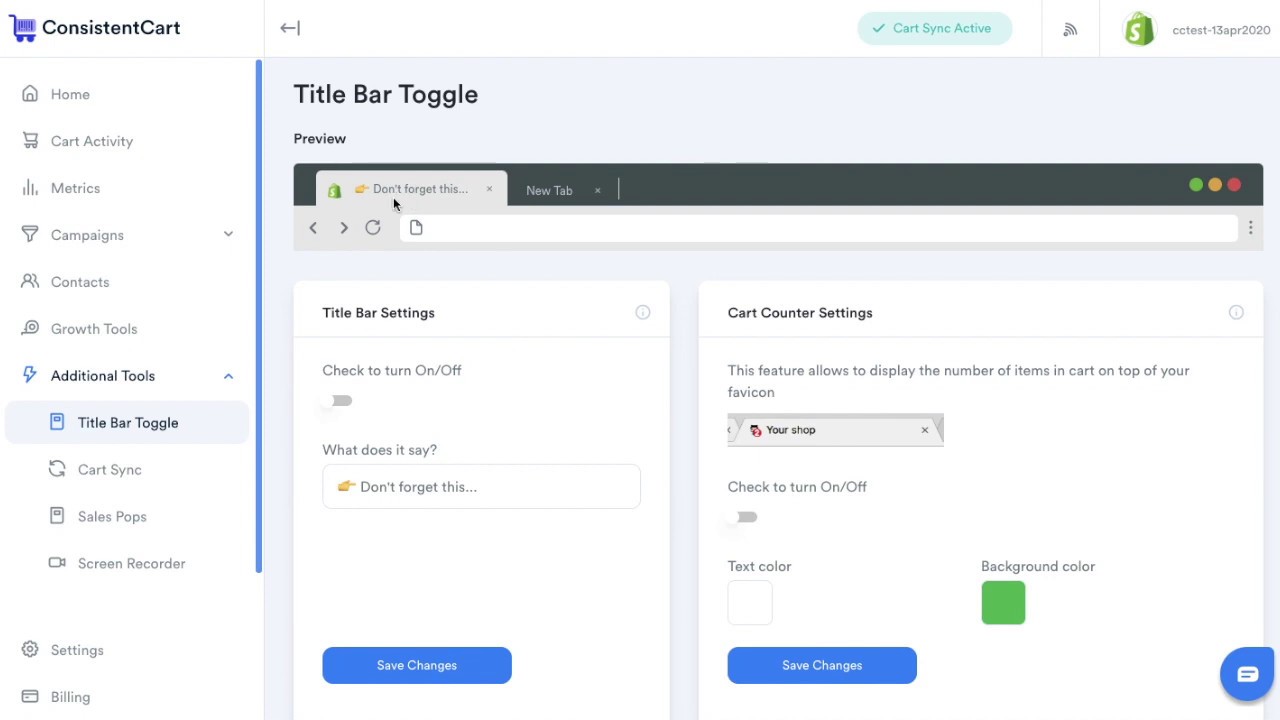The width and height of the screenshot is (1280, 720).
Task: Click the "Your shop" favicon preview
Action: [835, 430]
